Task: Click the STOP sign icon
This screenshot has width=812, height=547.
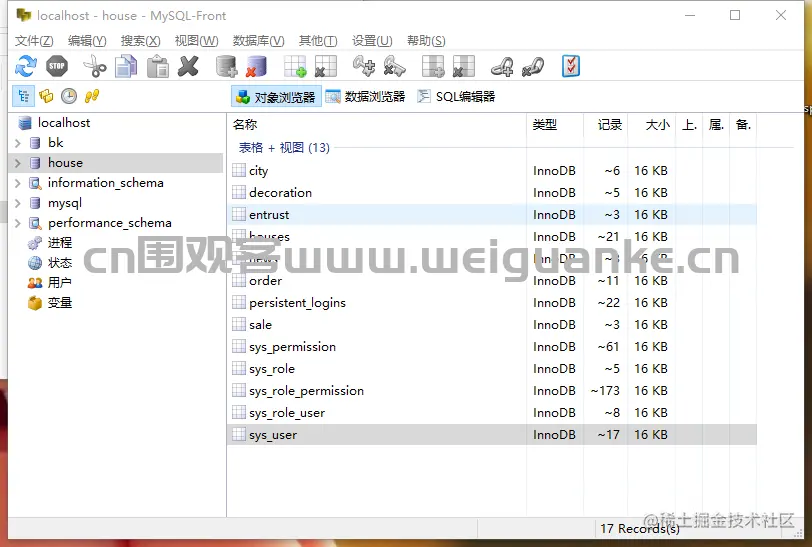Action: pos(56,66)
